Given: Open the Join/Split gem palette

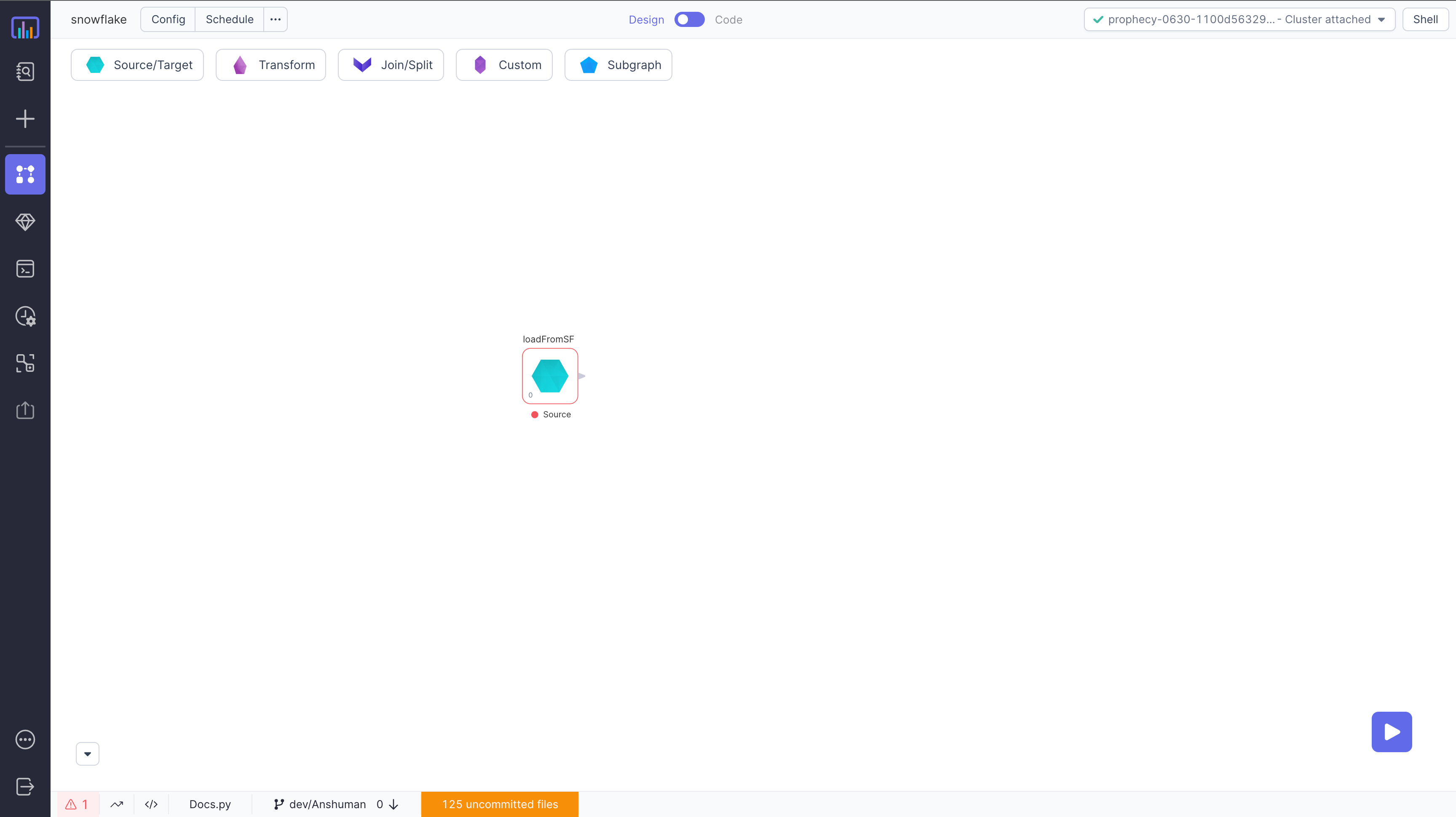Looking at the screenshot, I should tap(391, 65).
